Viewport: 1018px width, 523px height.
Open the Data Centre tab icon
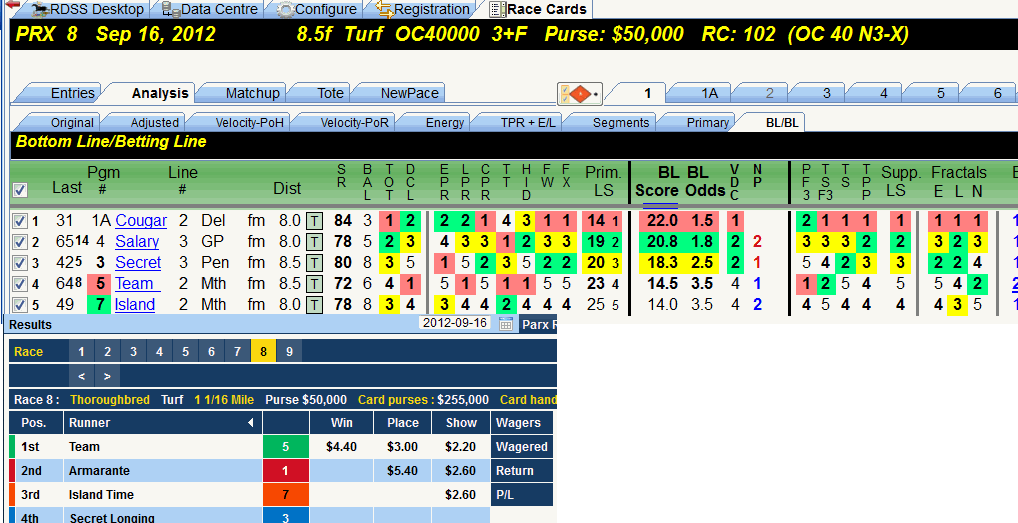(x=171, y=10)
